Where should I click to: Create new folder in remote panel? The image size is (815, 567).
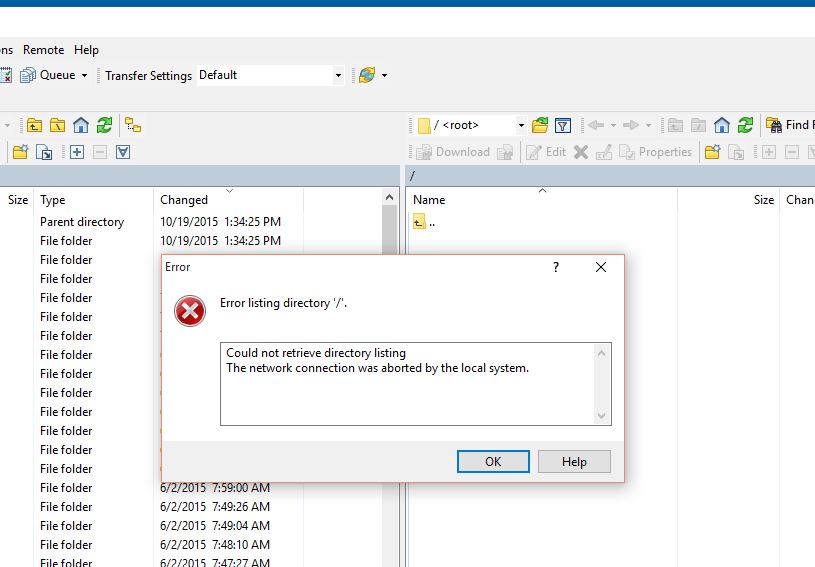coord(712,152)
